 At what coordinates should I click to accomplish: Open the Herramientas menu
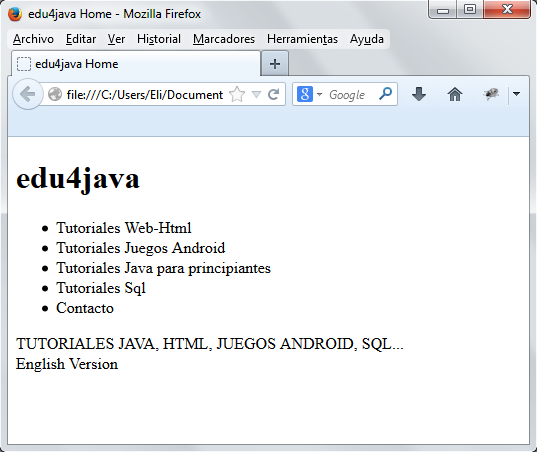(x=302, y=39)
